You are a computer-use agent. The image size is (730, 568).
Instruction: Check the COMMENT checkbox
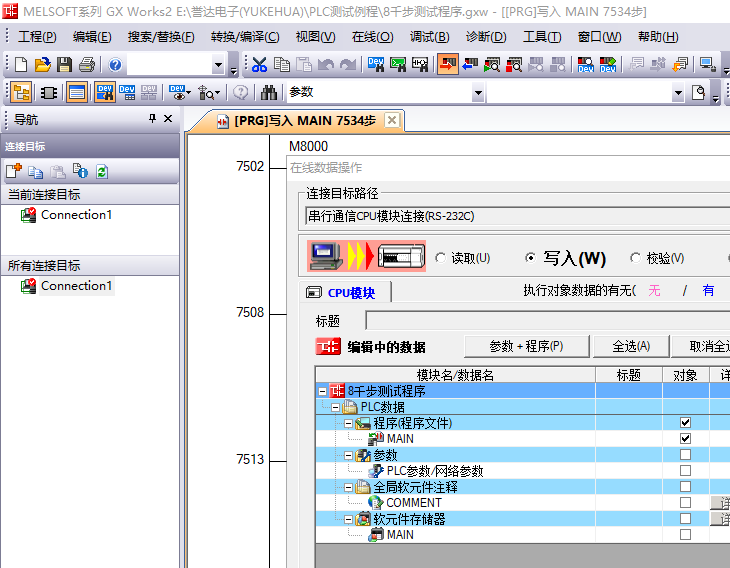685,503
